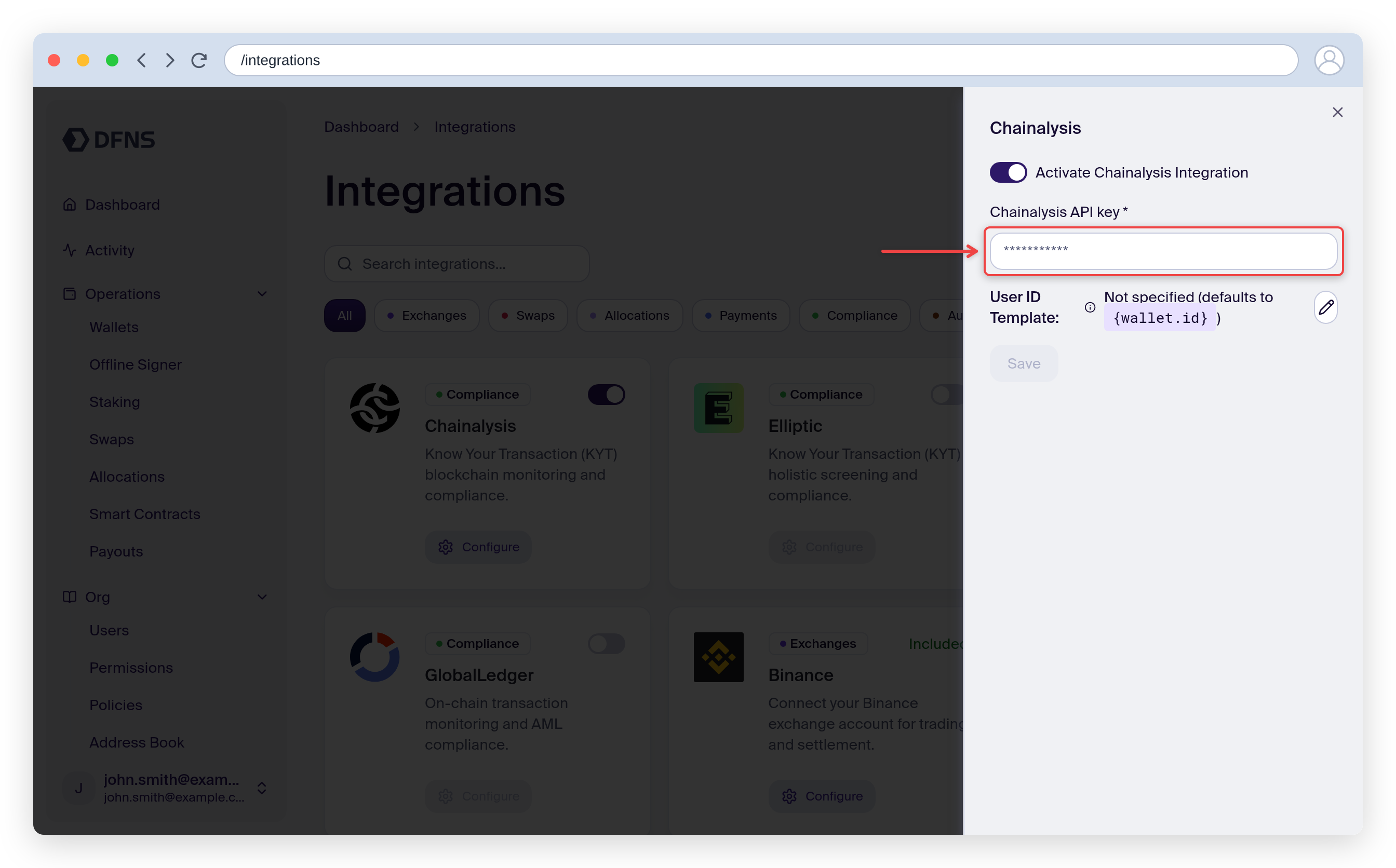Click Configure on the Chainalysis card
The height and width of the screenshot is (868, 1396).
pyautogui.click(x=478, y=547)
